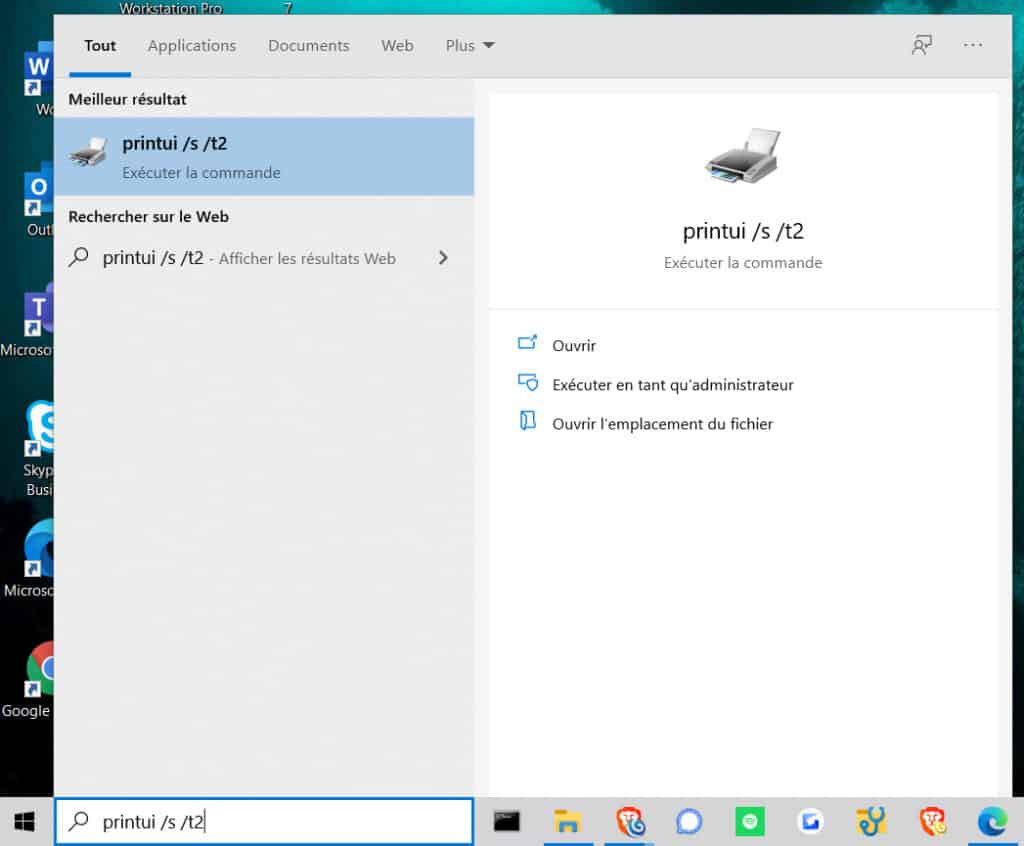Click the large printer icon in preview pane

tap(743, 155)
